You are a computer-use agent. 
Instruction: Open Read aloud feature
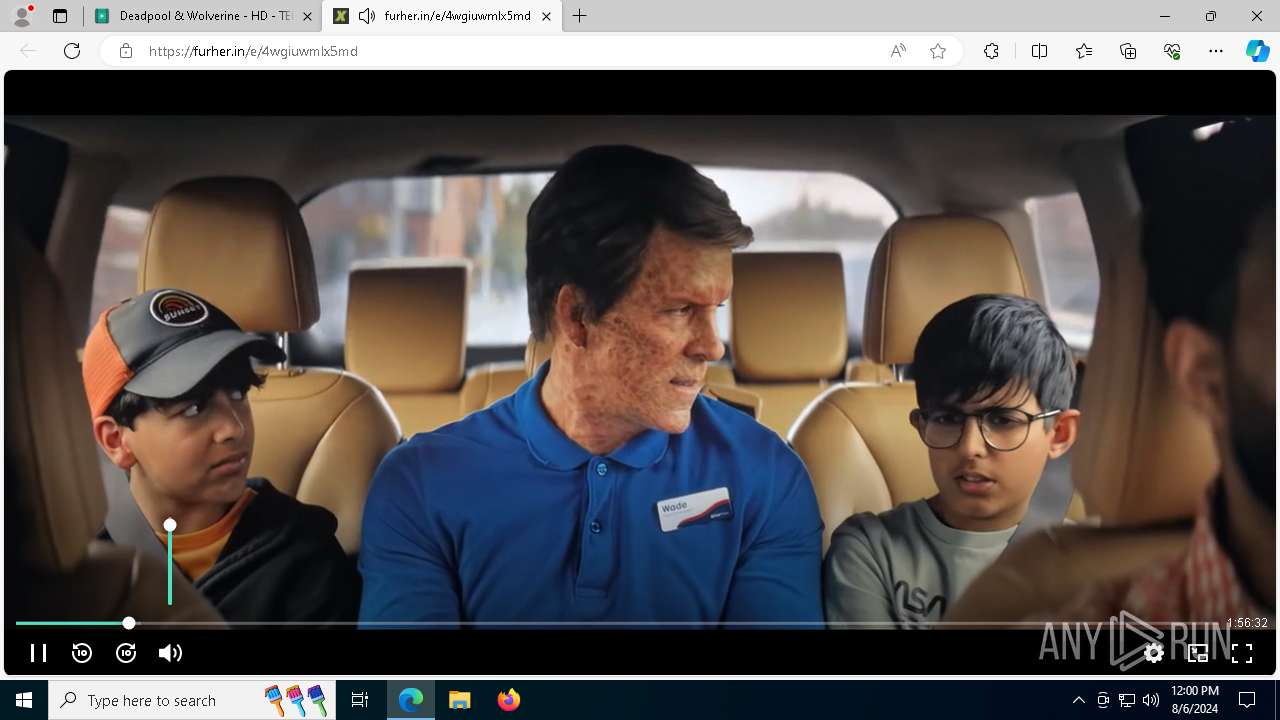pos(898,51)
